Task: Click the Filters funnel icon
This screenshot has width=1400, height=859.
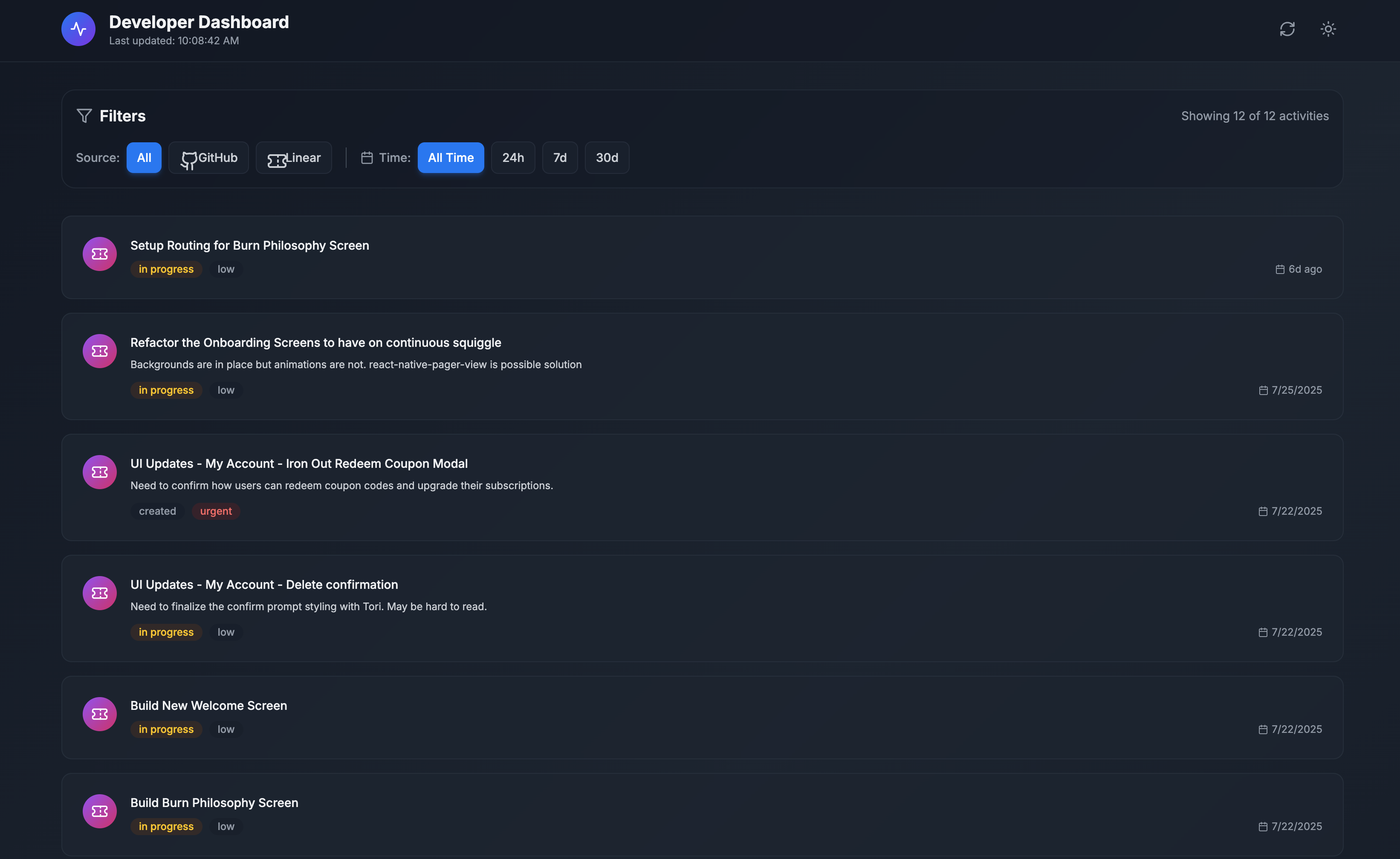Action: coord(84,116)
